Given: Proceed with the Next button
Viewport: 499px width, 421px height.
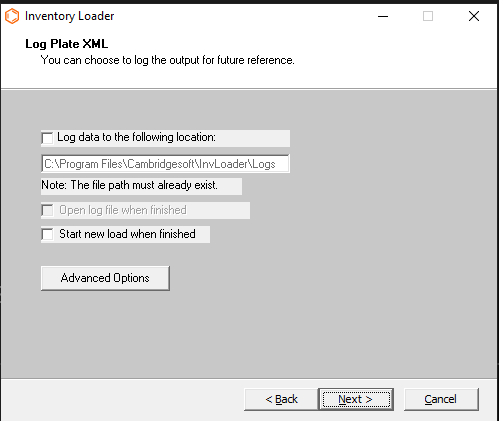Looking at the screenshot, I should tap(356, 399).
